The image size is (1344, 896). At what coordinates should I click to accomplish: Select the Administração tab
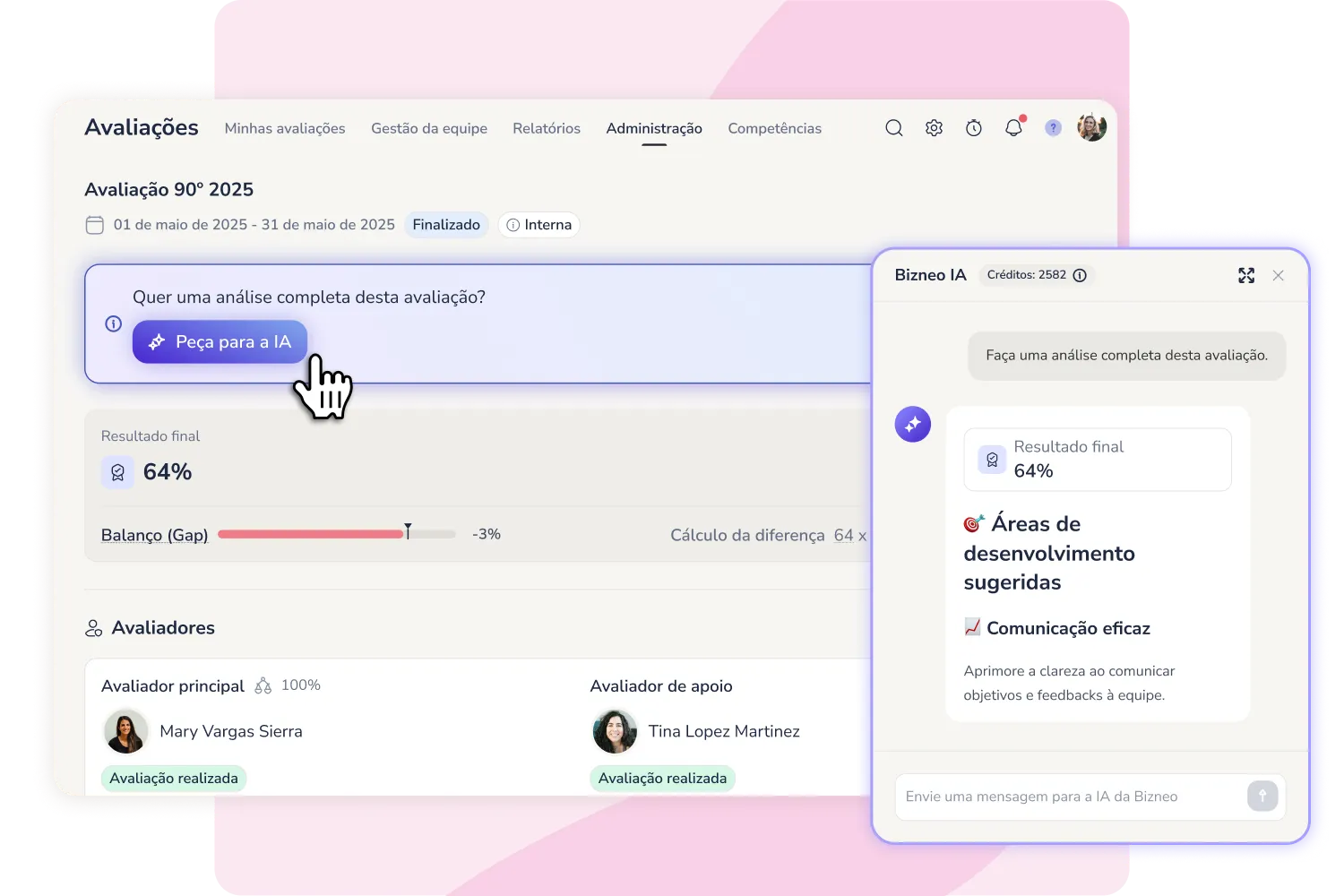[x=654, y=128]
